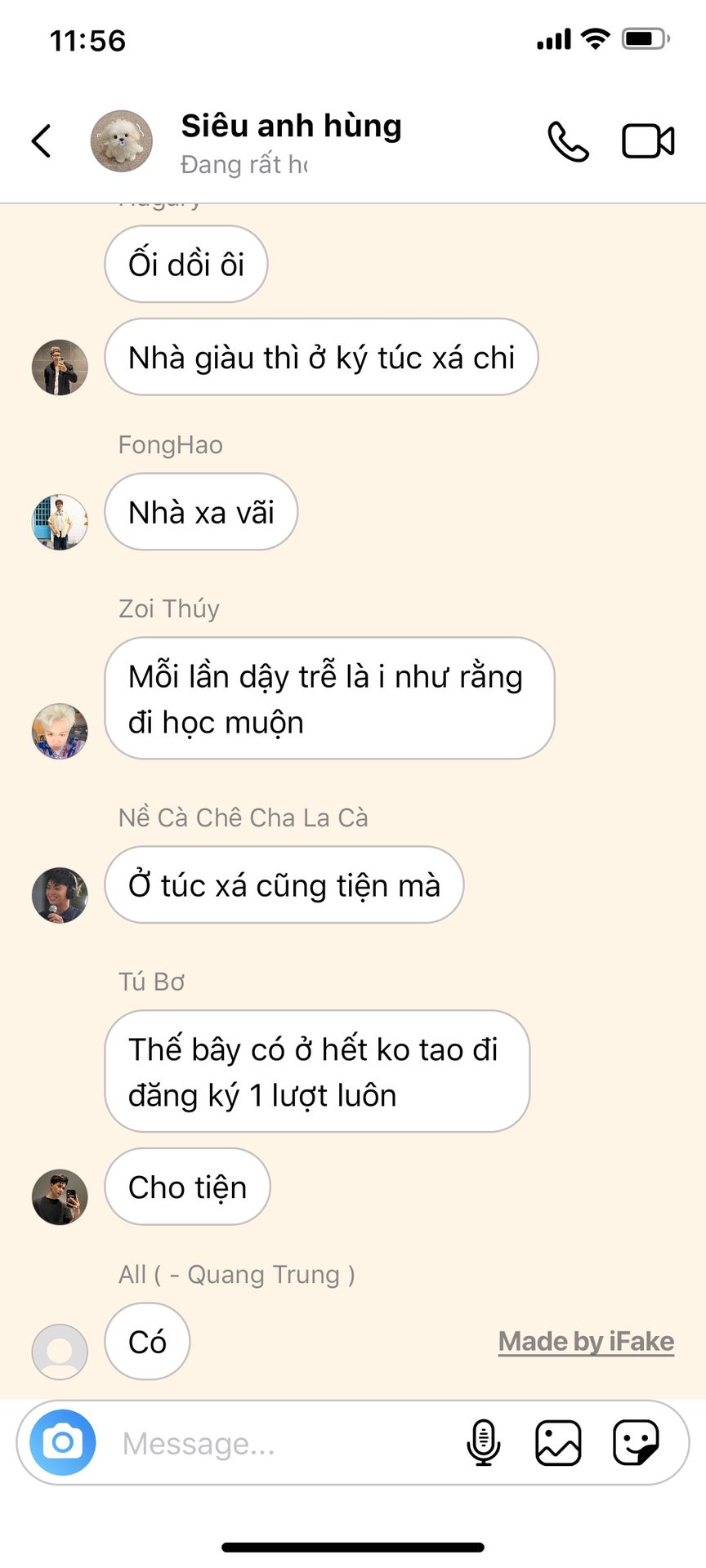Select the "Cho tiện" message bubble
The width and height of the screenshot is (706, 1568).
(x=187, y=1187)
